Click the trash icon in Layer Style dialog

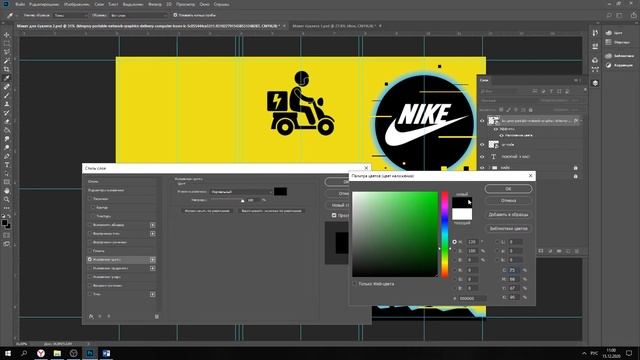(157, 316)
